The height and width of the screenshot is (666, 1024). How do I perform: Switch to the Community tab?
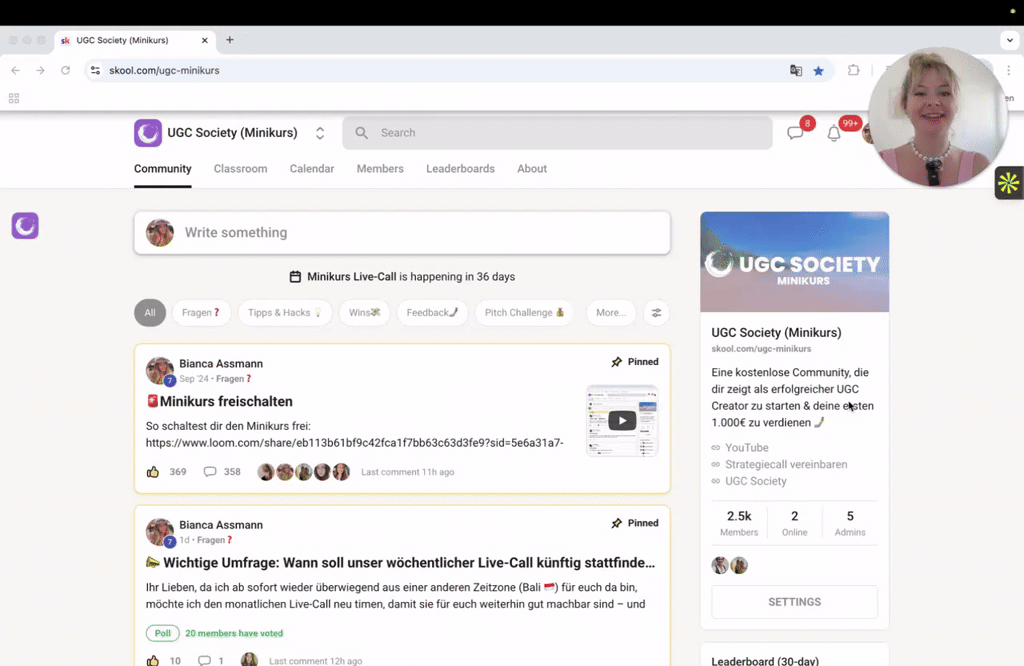click(x=163, y=168)
